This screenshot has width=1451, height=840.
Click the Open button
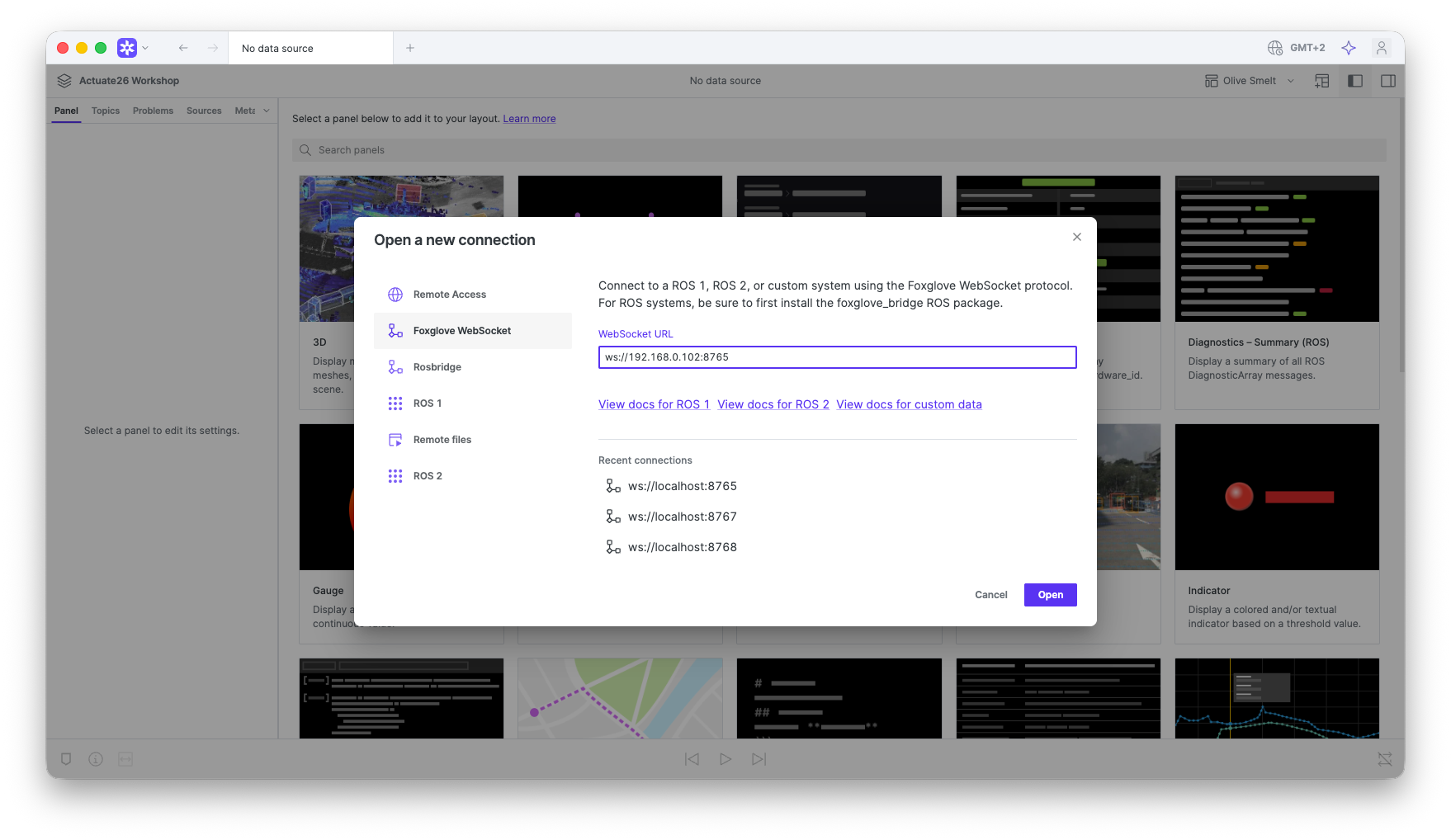tap(1050, 595)
